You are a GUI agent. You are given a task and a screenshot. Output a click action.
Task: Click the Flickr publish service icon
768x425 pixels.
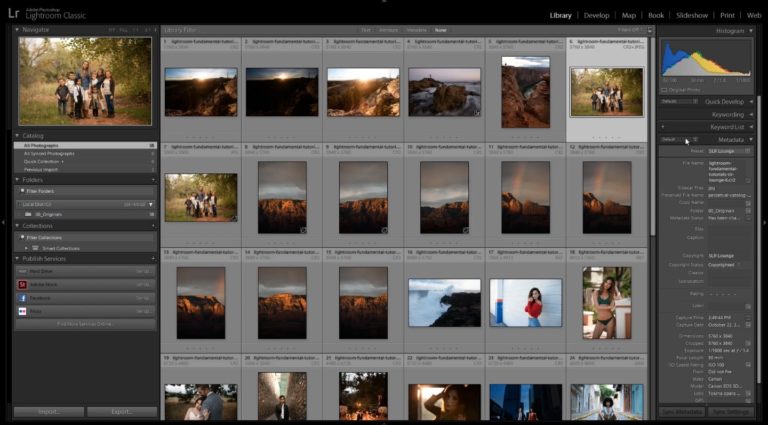[x=22, y=311]
